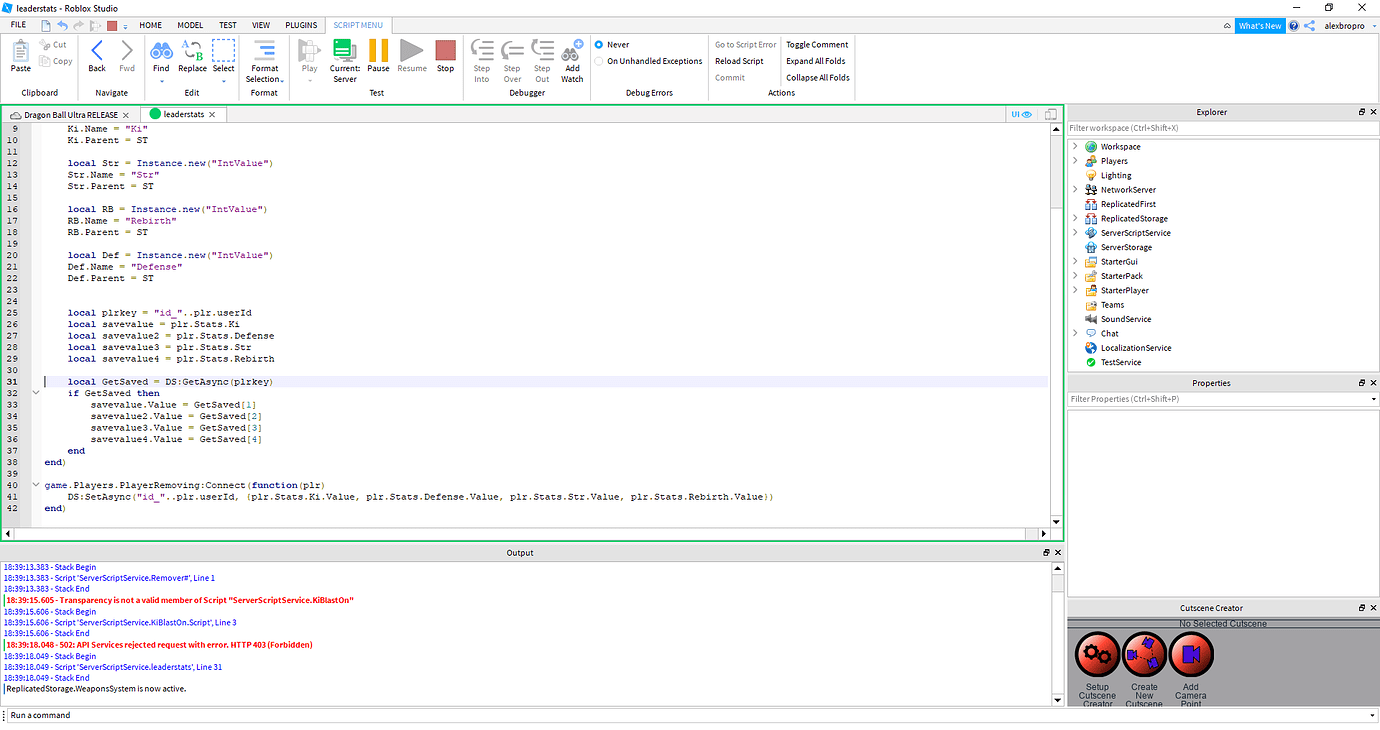This screenshot has height=730, width=1380.
Task: Click the Create New Cutscene icon
Action: click(1144, 655)
